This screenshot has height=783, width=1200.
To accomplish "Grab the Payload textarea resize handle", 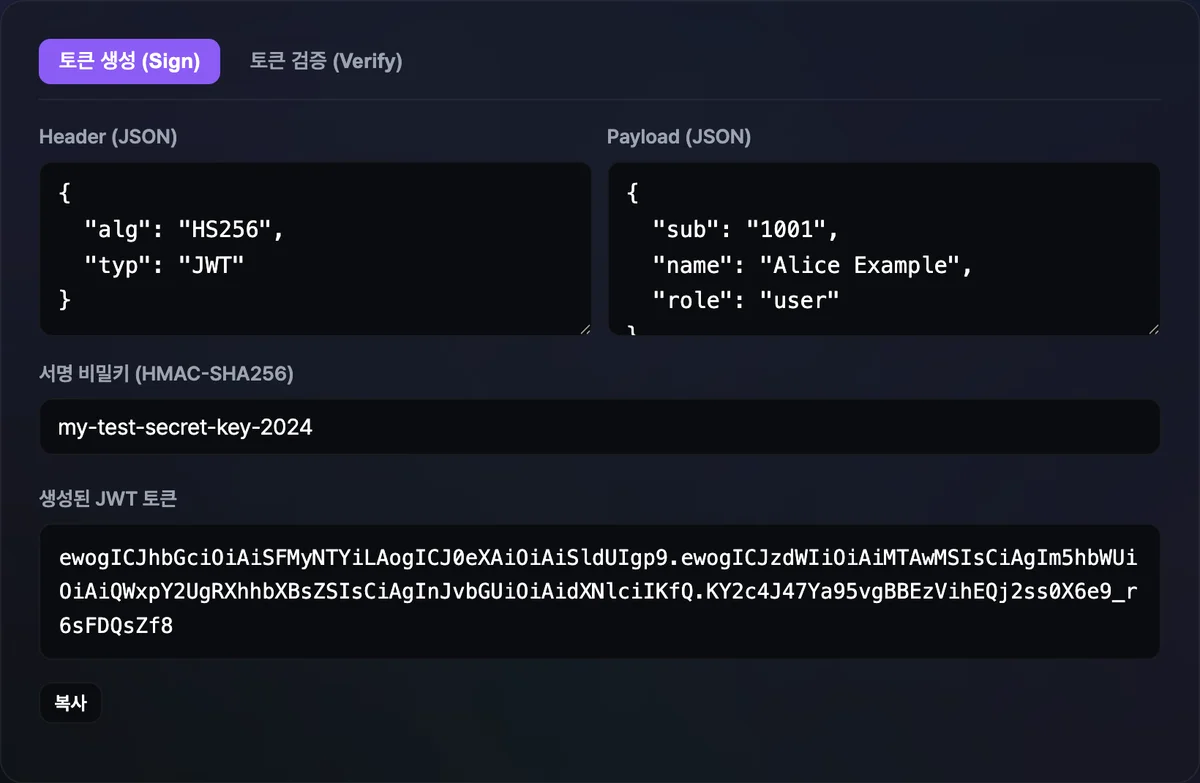I will 1152,328.
